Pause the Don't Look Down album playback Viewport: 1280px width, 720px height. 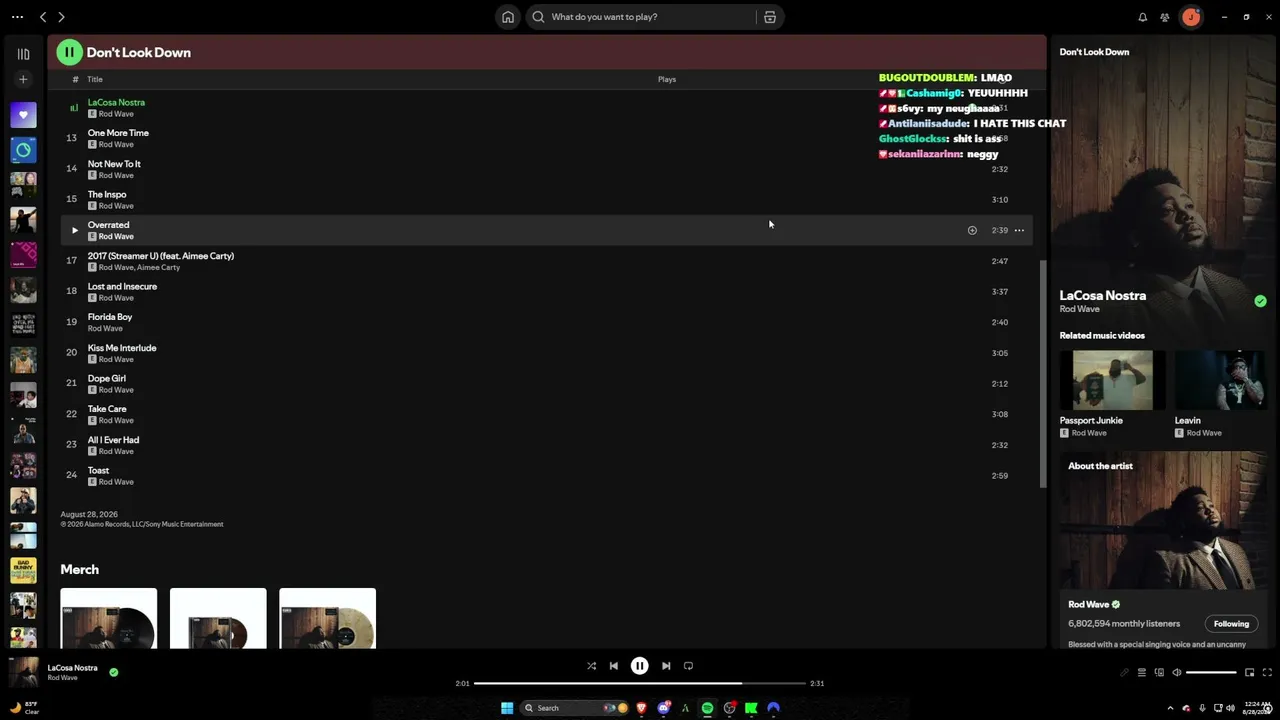[69, 52]
